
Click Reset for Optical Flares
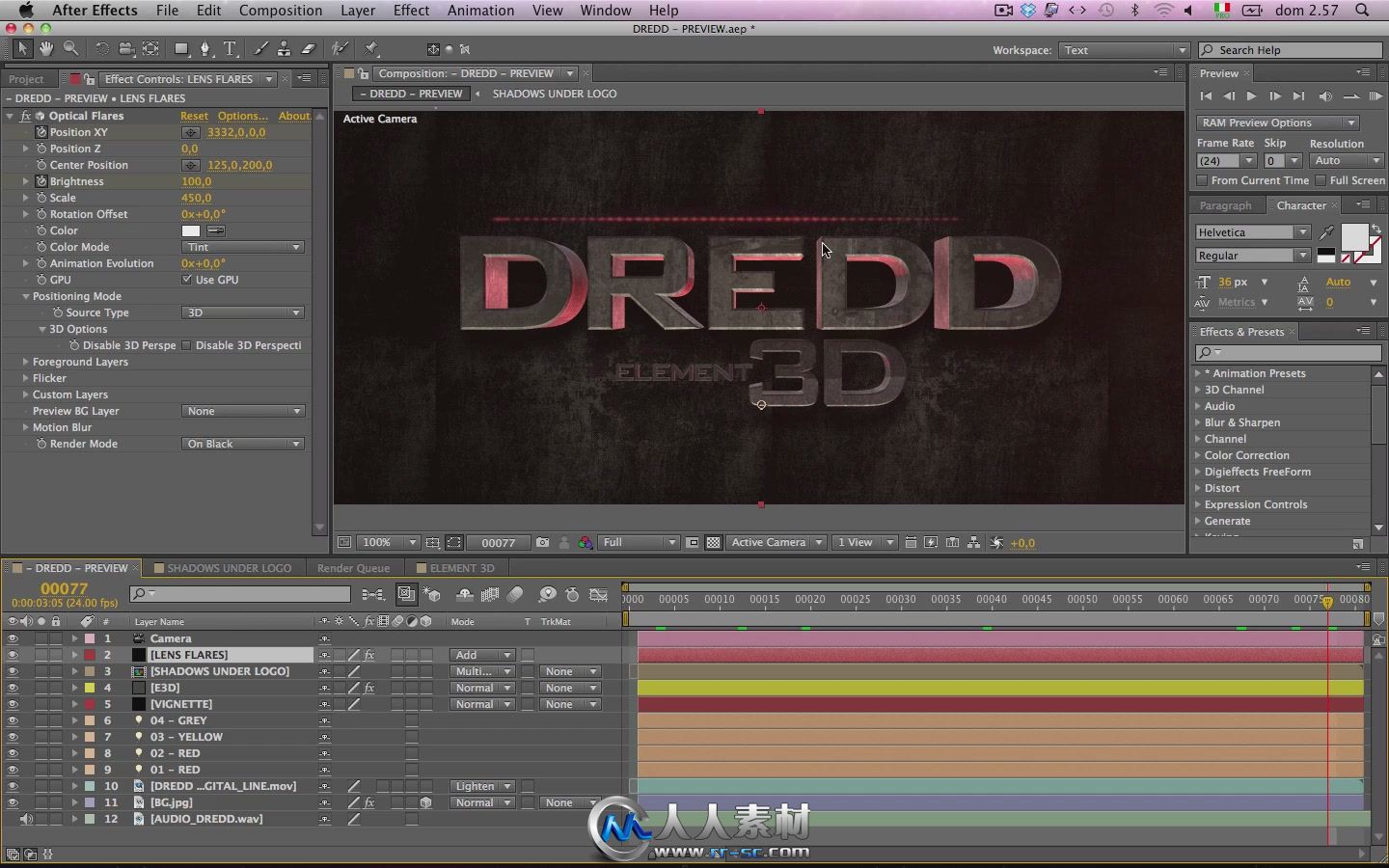pyautogui.click(x=194, y=116)
